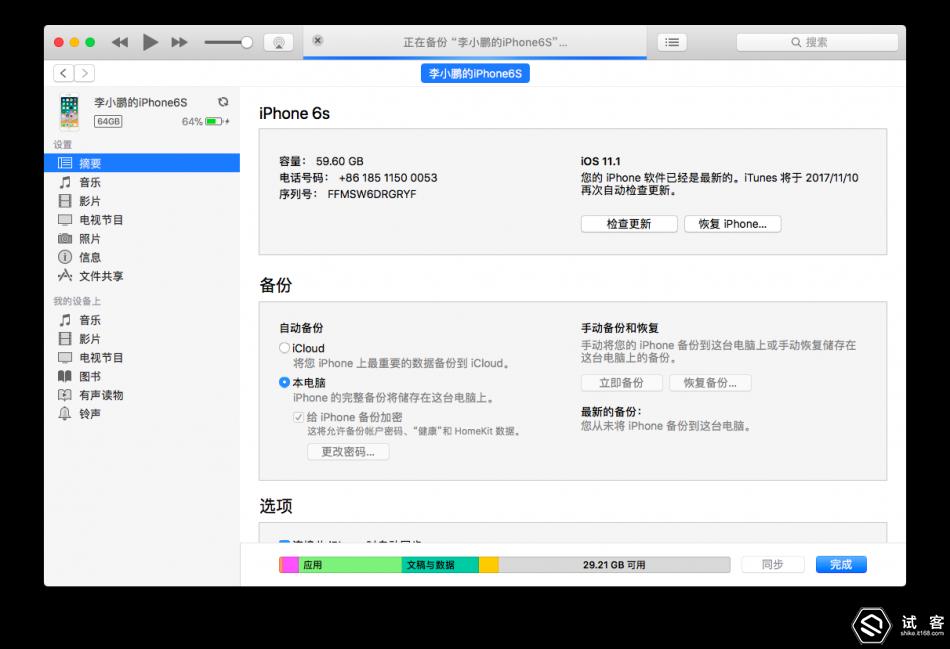
Task: Click the 检查更新 button
Action: [628, 223]
